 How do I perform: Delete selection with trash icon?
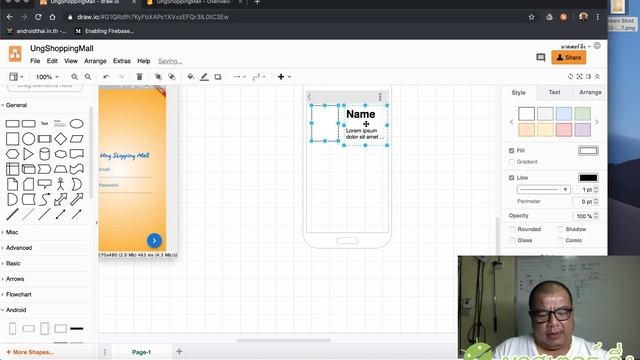coord(139,77)
